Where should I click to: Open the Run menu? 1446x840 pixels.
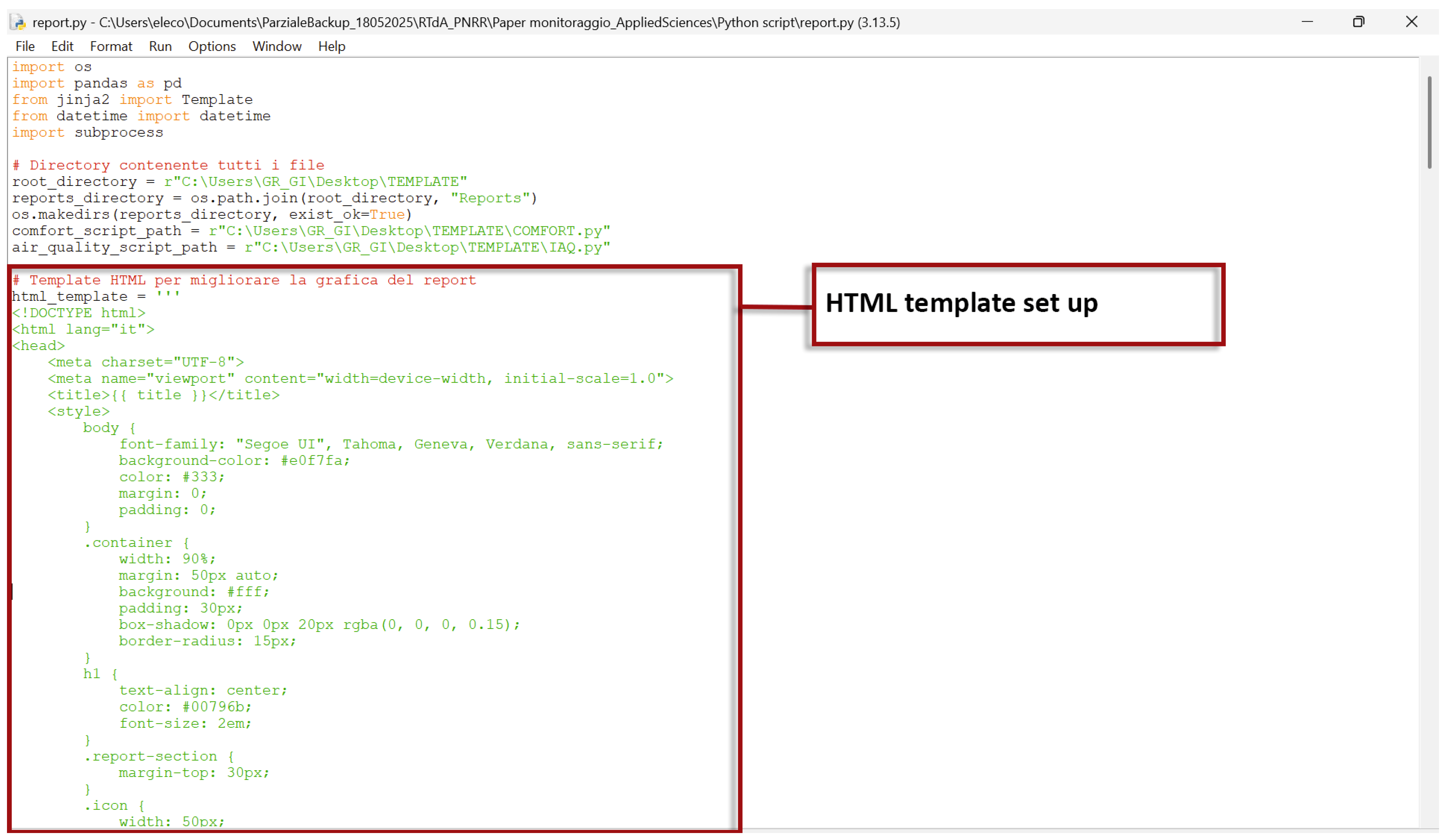[x=160, y=46]
